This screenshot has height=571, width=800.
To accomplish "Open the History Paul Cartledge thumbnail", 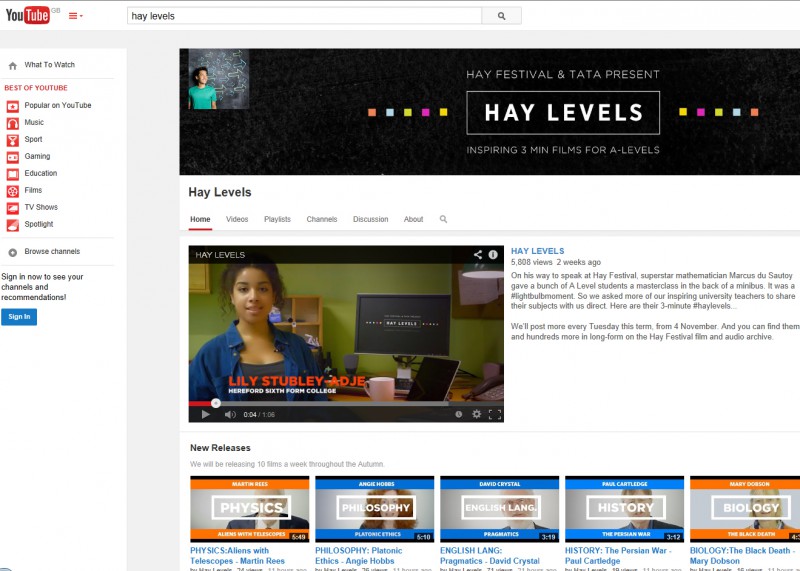I will click(624, 509).
